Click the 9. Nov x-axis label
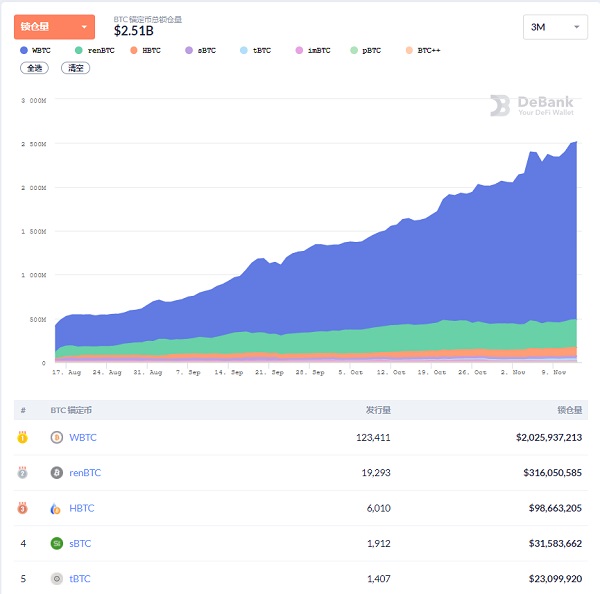 (x=553, y=372)
